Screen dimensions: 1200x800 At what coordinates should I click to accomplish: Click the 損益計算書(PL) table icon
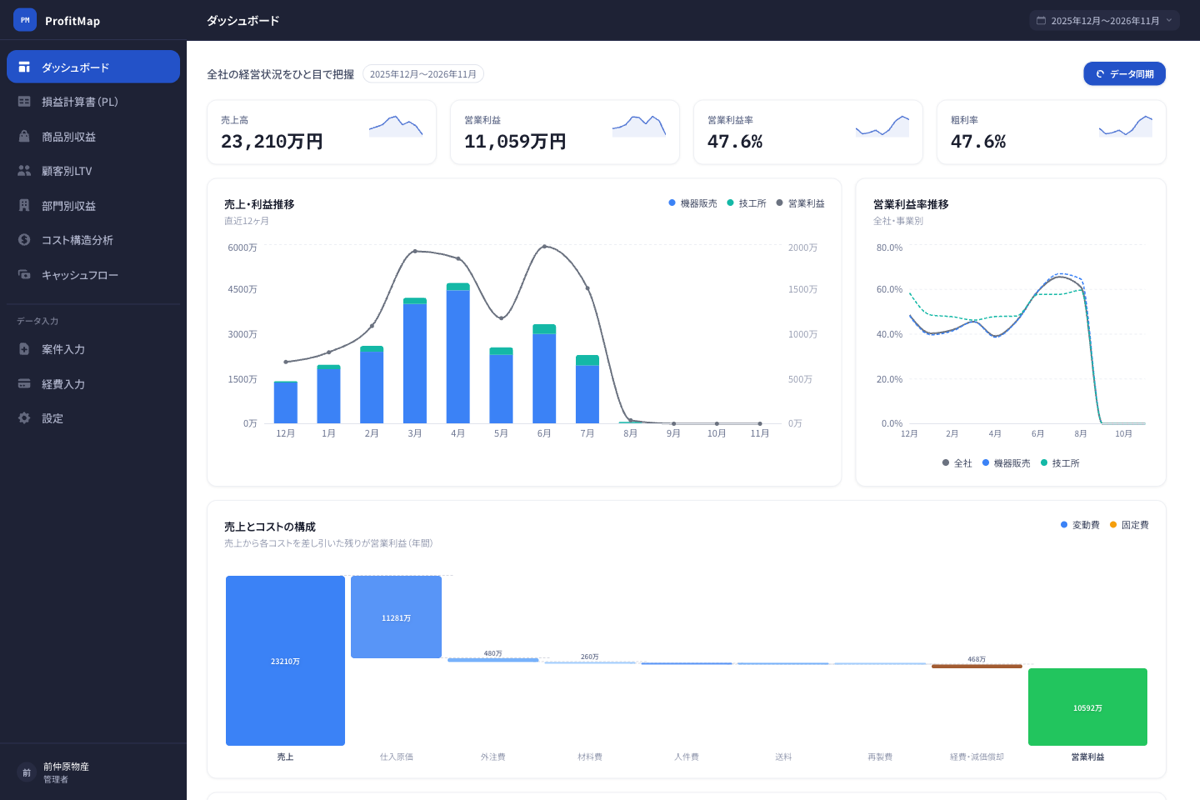[x=24, y=102]
